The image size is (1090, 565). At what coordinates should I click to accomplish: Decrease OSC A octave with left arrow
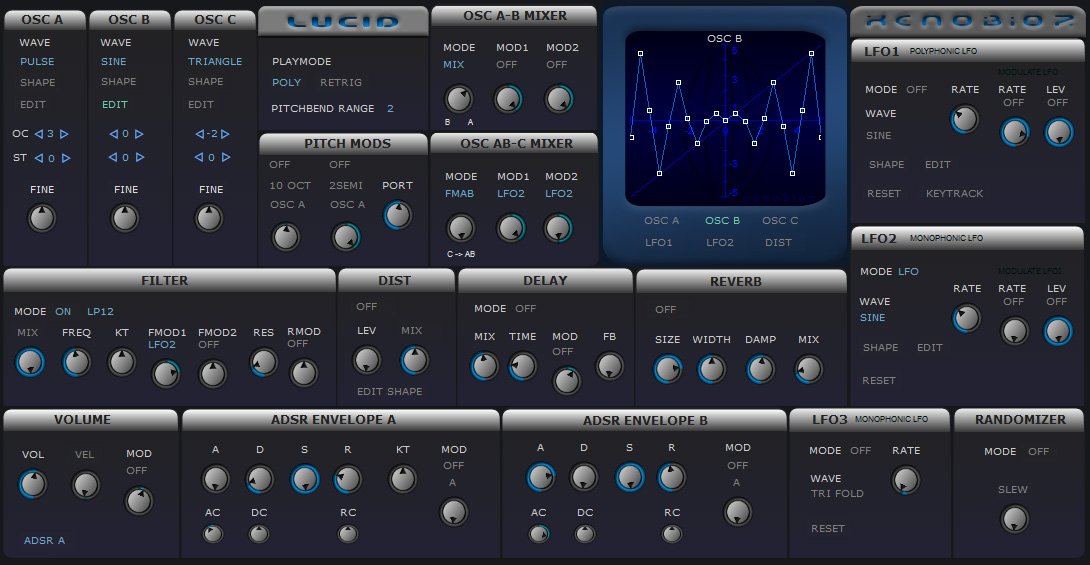[x=38, y=133]
